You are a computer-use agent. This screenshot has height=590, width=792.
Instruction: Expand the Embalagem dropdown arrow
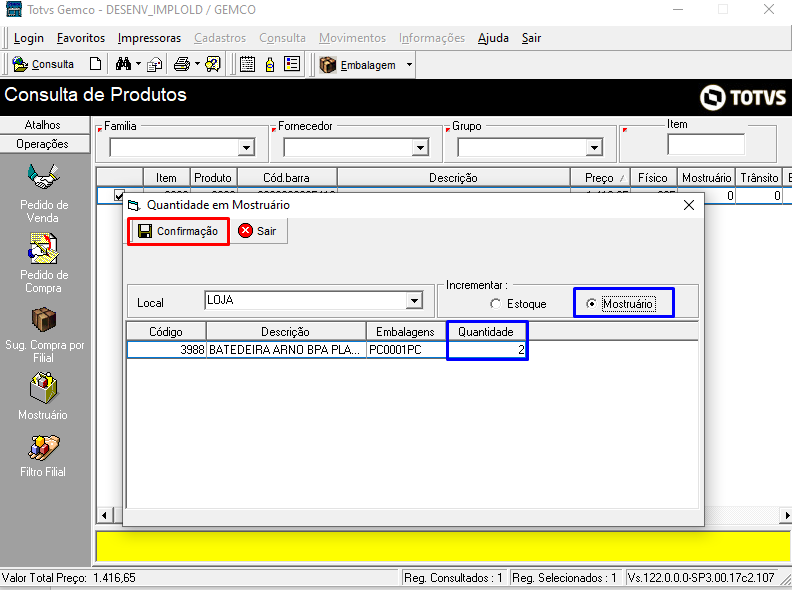[409, 65]
